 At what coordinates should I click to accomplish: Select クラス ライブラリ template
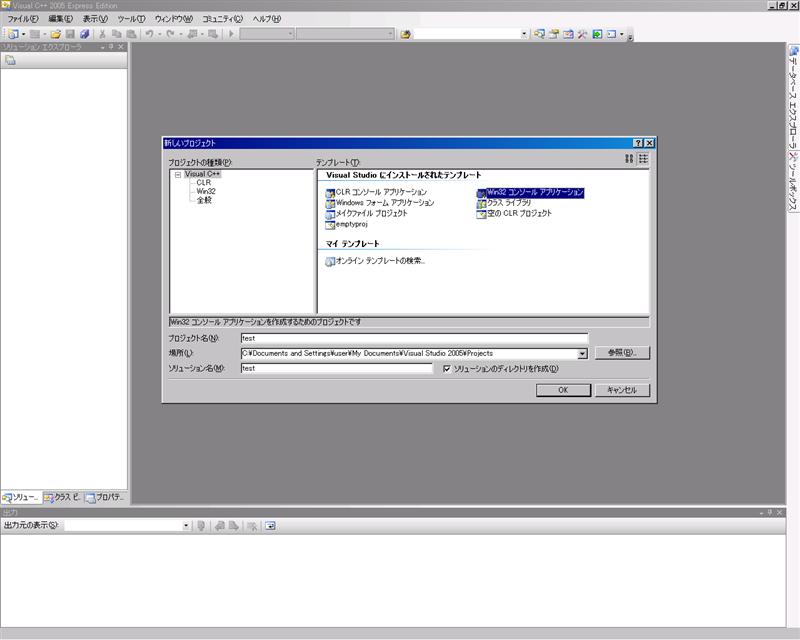504,203
